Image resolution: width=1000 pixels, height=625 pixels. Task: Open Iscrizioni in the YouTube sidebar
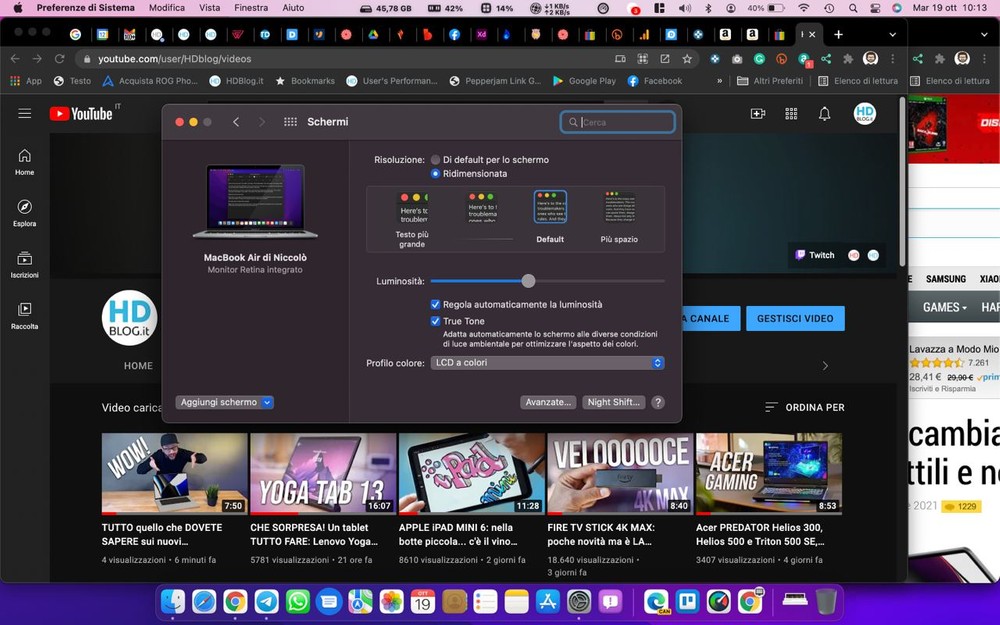click(x=25, y=265)
